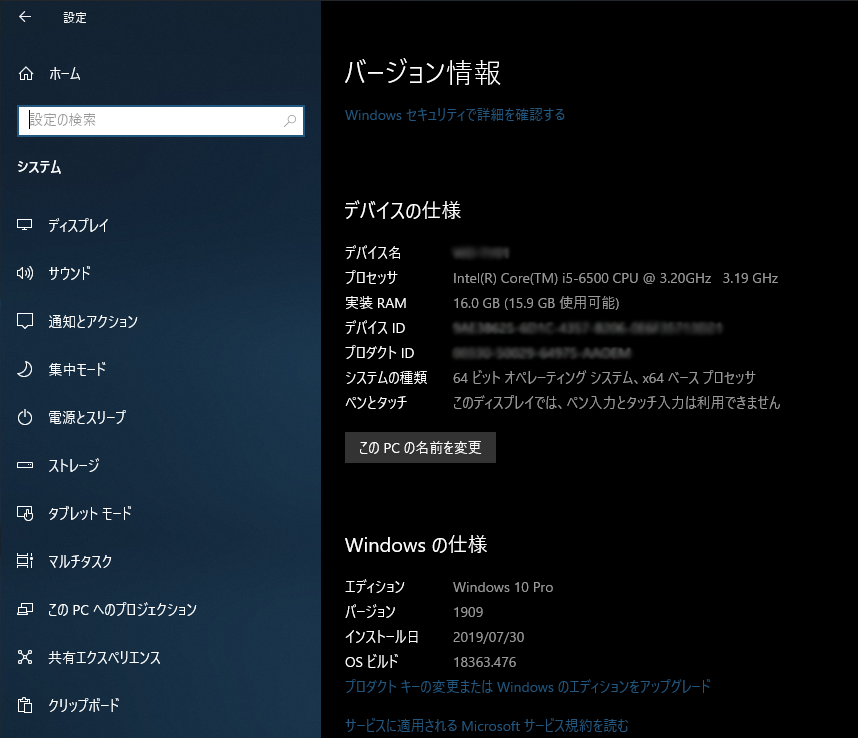Viewport: 858px width, 738px height.
Task: Click the pen and touch value text
Action: pos(616,403)
